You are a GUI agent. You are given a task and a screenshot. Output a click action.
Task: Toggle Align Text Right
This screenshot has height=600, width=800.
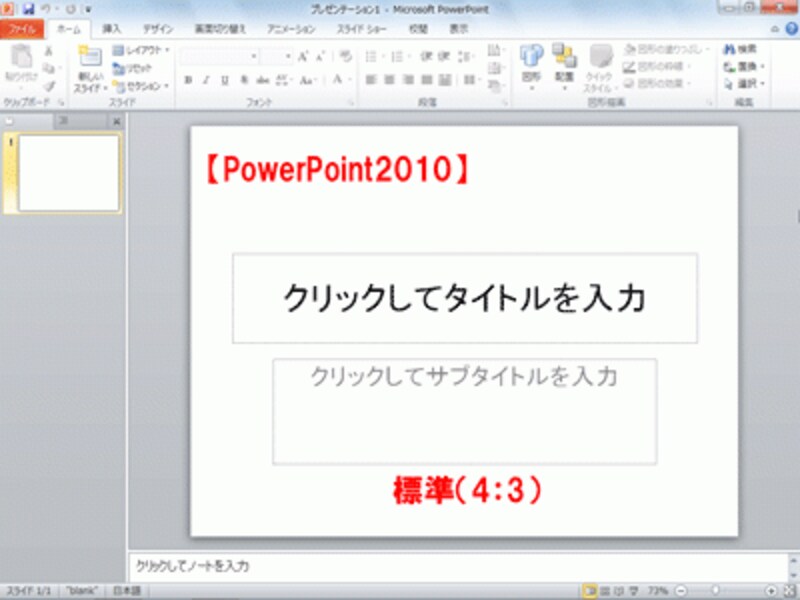click(x=408, y=80)
